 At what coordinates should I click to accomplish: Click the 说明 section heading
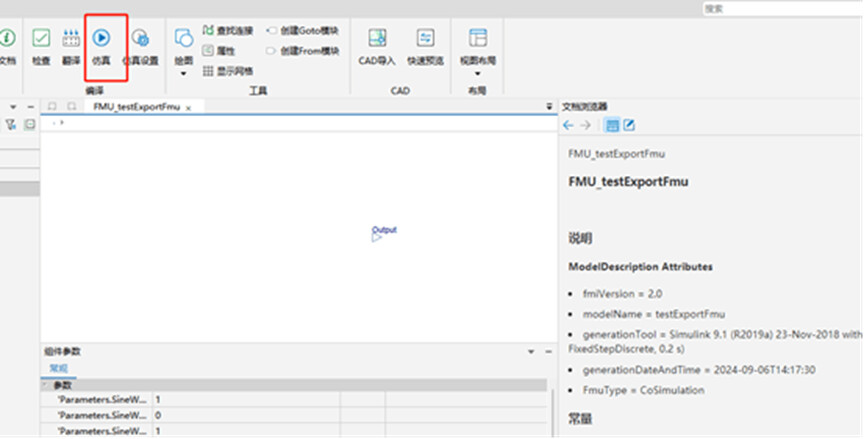[580, 239]
